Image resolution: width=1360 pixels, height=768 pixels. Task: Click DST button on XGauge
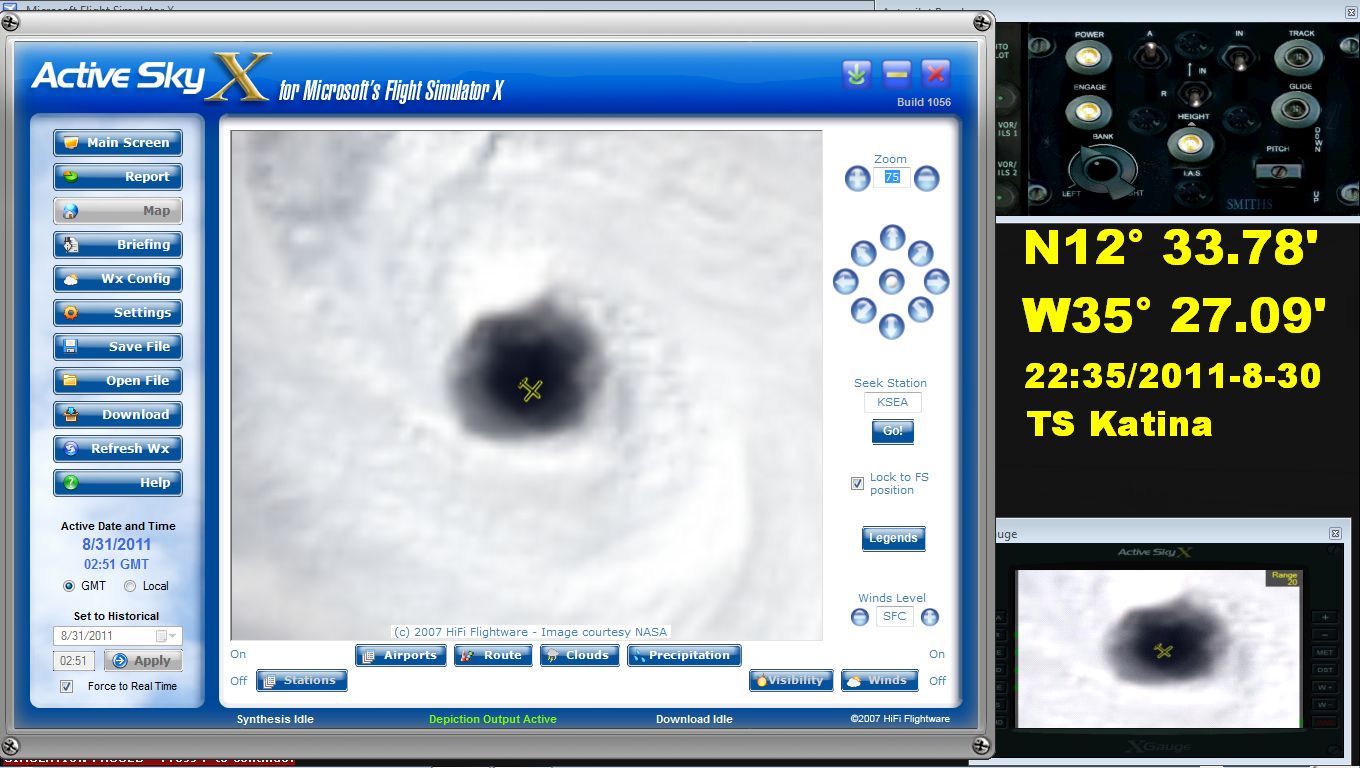[1324, 670]
